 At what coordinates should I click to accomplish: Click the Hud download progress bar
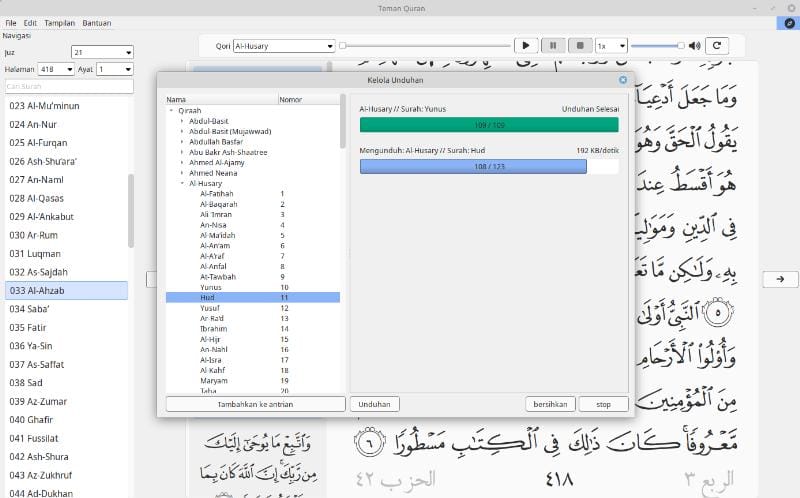click(x=489, y=166)
